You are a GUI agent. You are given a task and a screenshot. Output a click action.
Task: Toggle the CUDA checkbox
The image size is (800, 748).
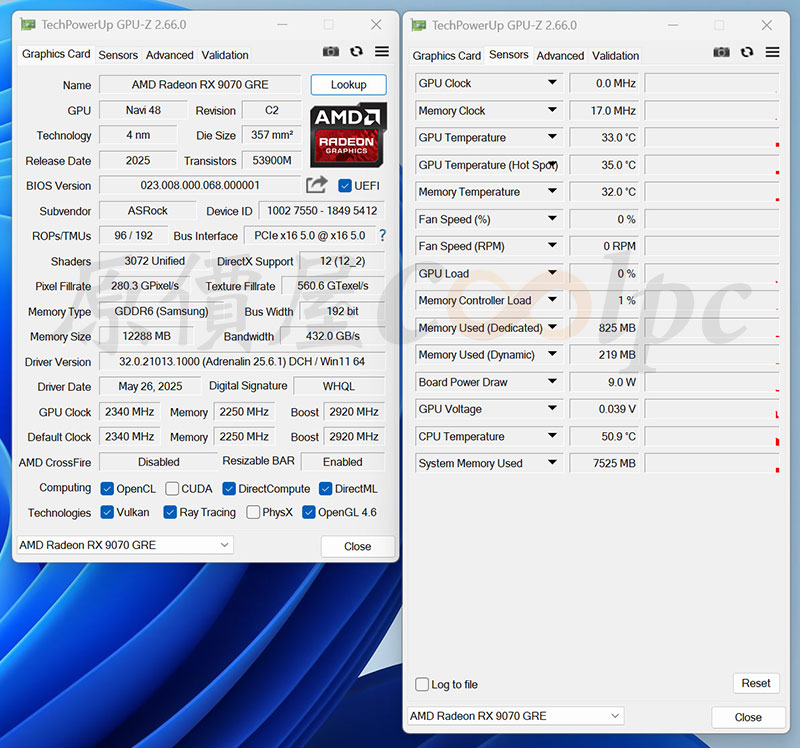pyautogui.click(x=172, y=489)
